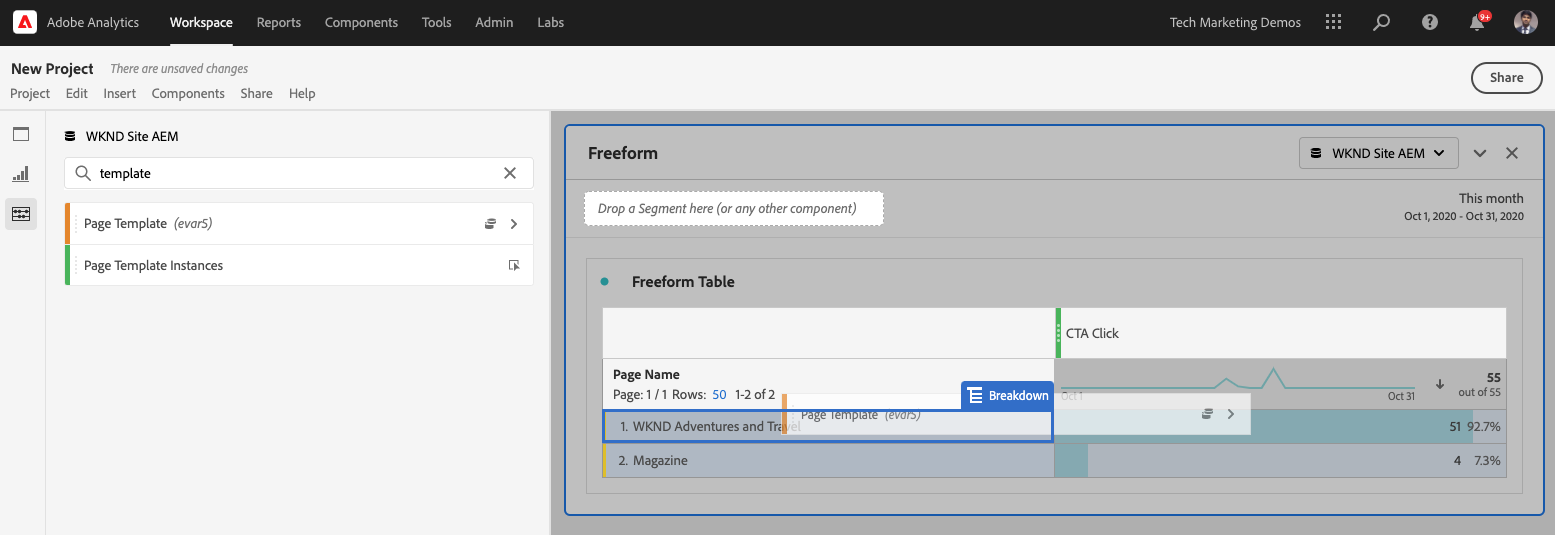Click the 51 92.7% value cell
This screenshot has width=1555, height=535.
tap(1281, 426)
